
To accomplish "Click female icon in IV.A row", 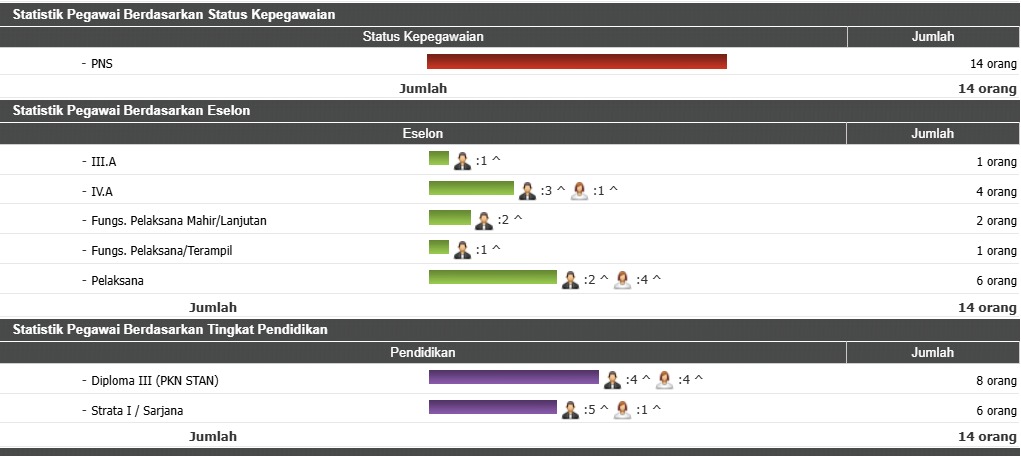I will (579, 191).
